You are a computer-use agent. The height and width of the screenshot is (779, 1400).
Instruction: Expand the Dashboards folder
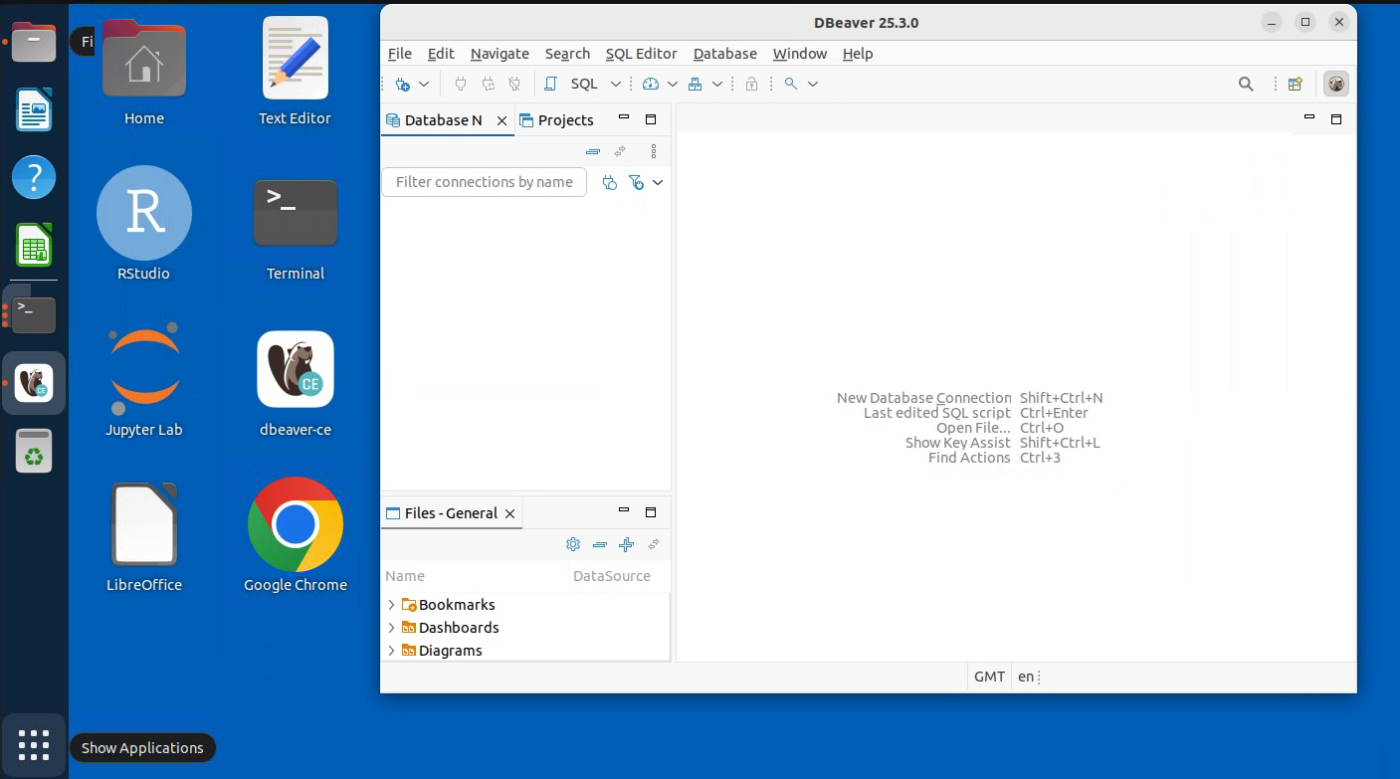391,628
